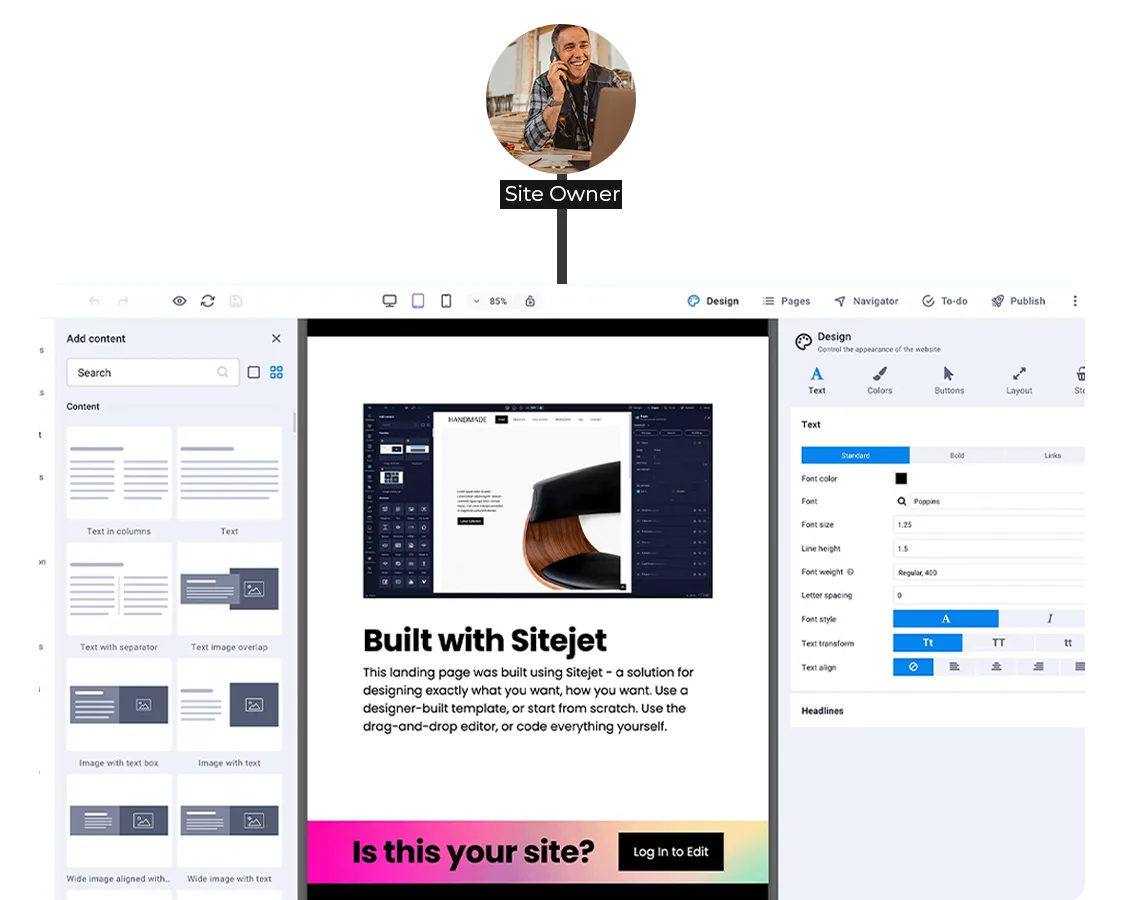Open the 85% zoom dropdown

click(x=490, y=301)
